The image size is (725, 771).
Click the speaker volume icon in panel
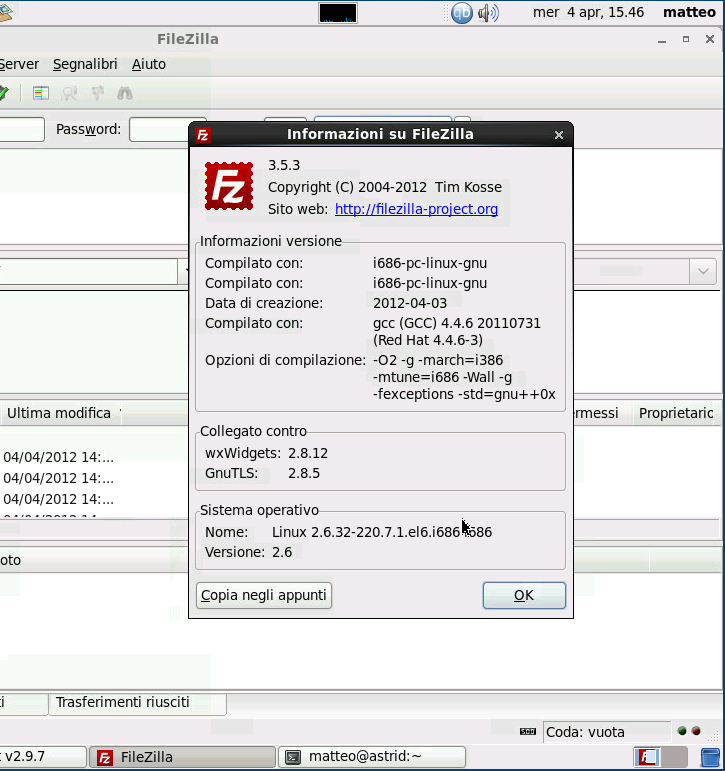point(488,13)
